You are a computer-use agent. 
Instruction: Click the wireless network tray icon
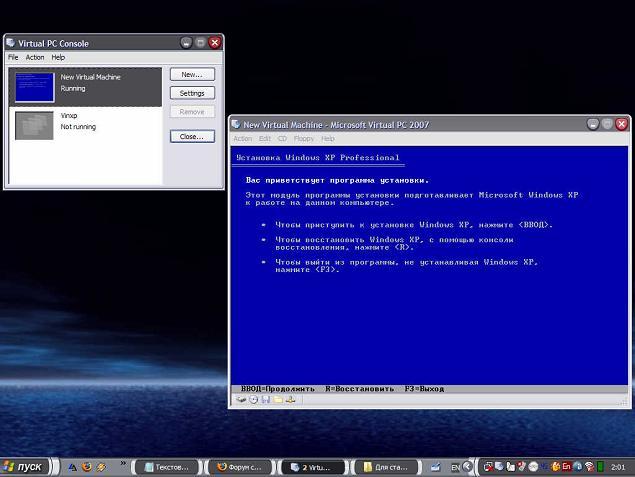[589, 467]
